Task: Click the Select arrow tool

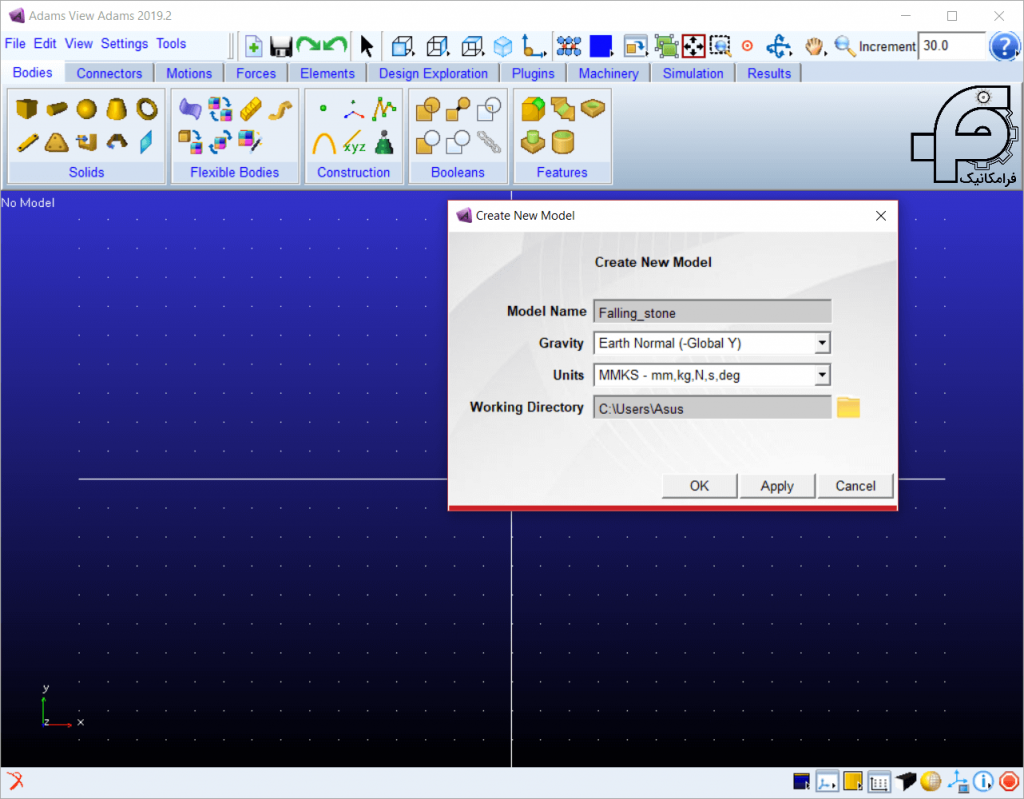Action: [x=366, y=46]
